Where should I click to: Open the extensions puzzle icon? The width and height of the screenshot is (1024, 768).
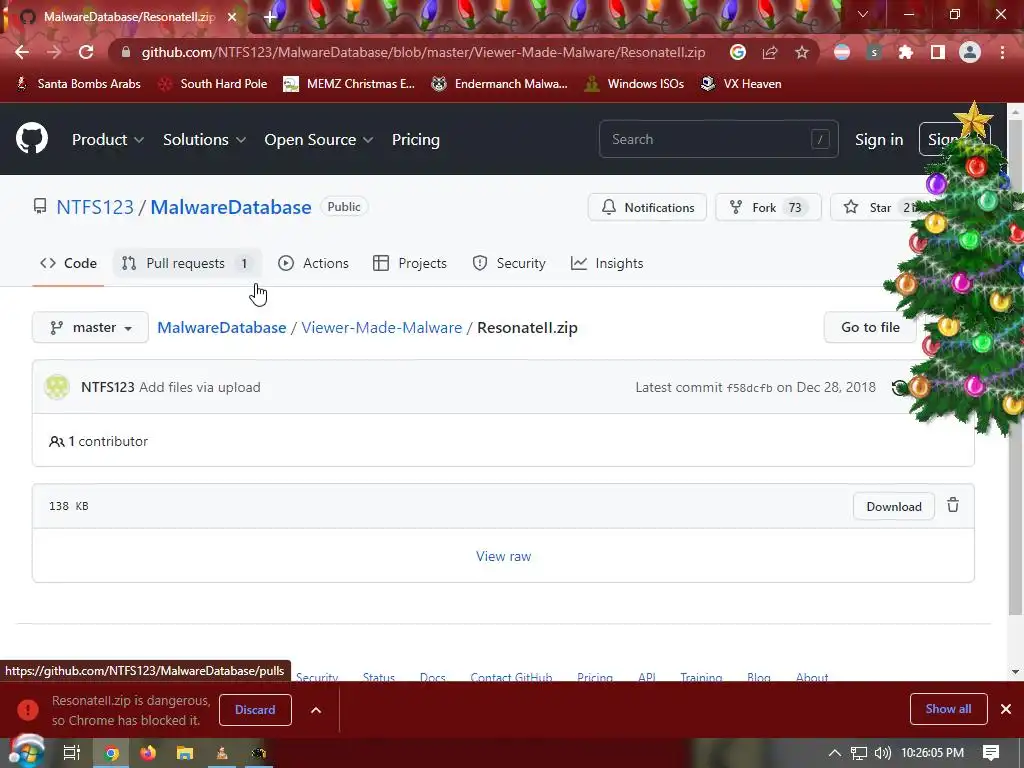tap(905, 52)
